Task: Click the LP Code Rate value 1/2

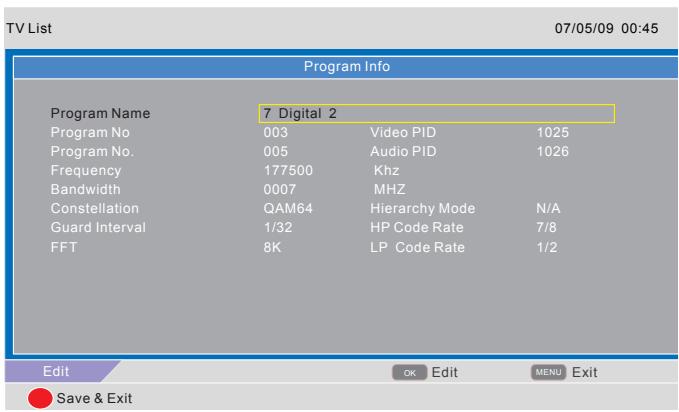Action: pyautogui.click(x=547, y=248)
